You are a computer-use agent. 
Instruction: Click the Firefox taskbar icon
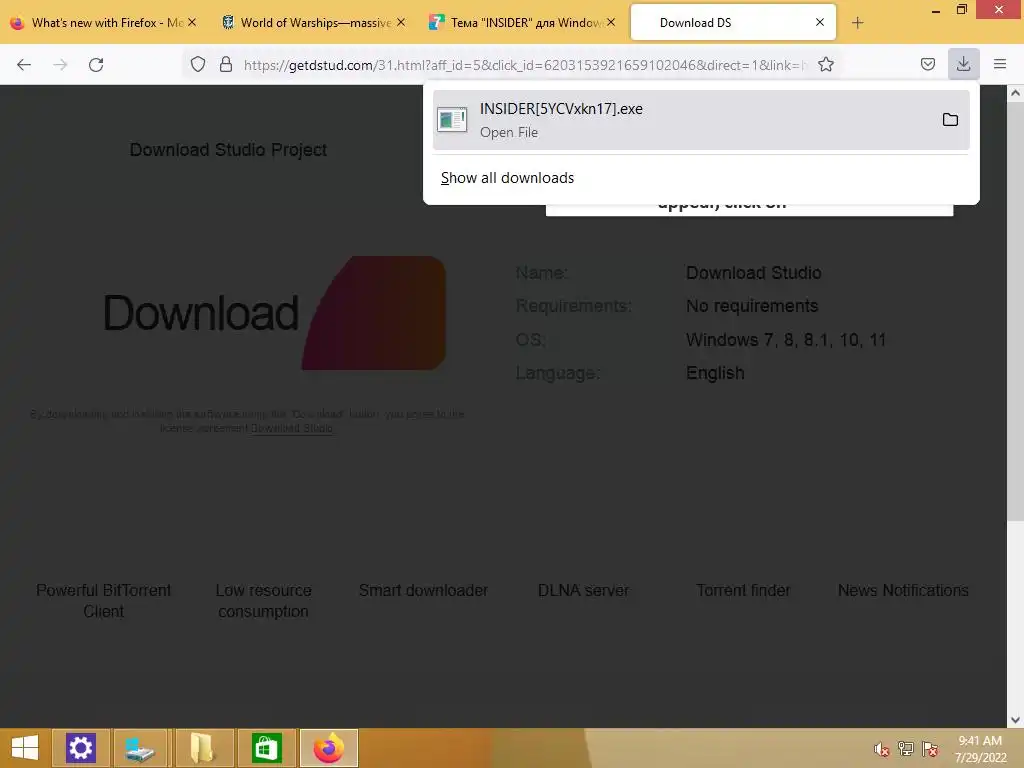[328, 748]
